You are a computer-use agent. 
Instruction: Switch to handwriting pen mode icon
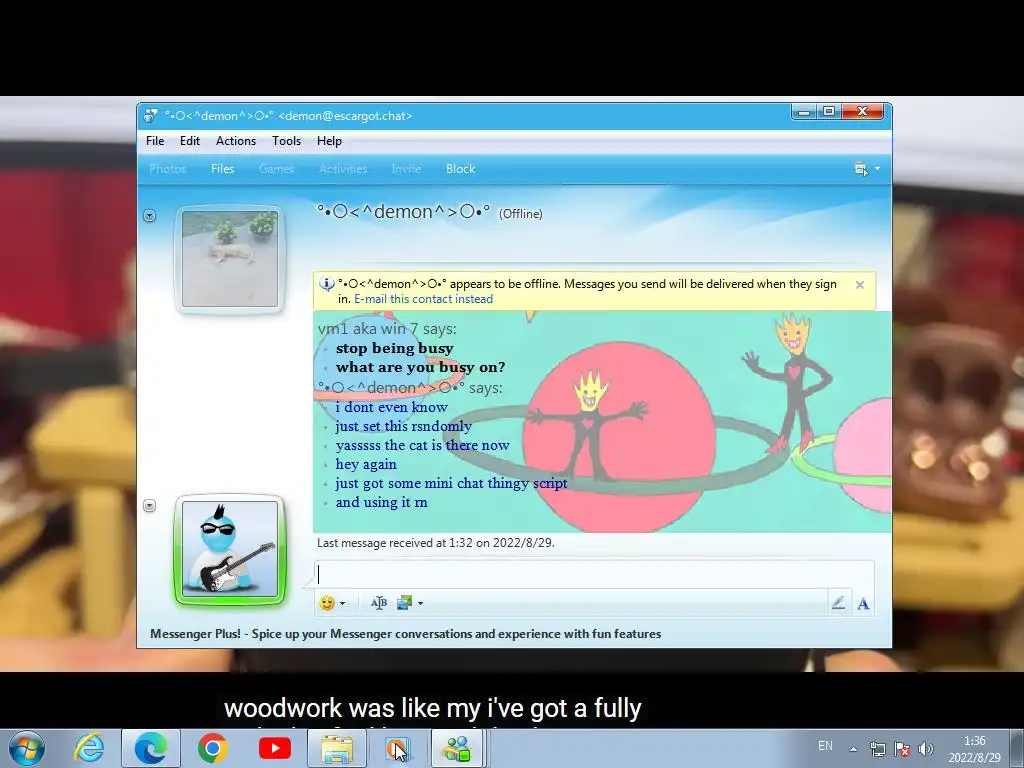pyautogui.click(x=839, y=603)
